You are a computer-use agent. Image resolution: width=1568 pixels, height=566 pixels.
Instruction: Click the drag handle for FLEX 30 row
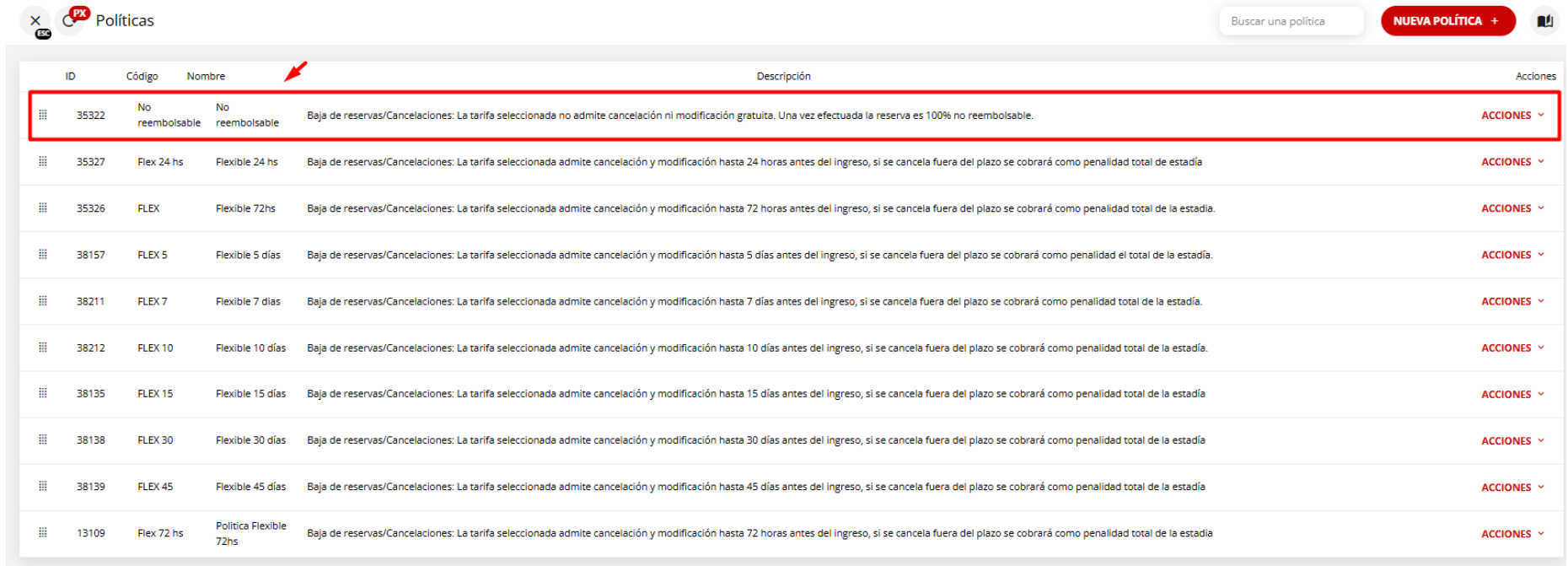[43, 439]
